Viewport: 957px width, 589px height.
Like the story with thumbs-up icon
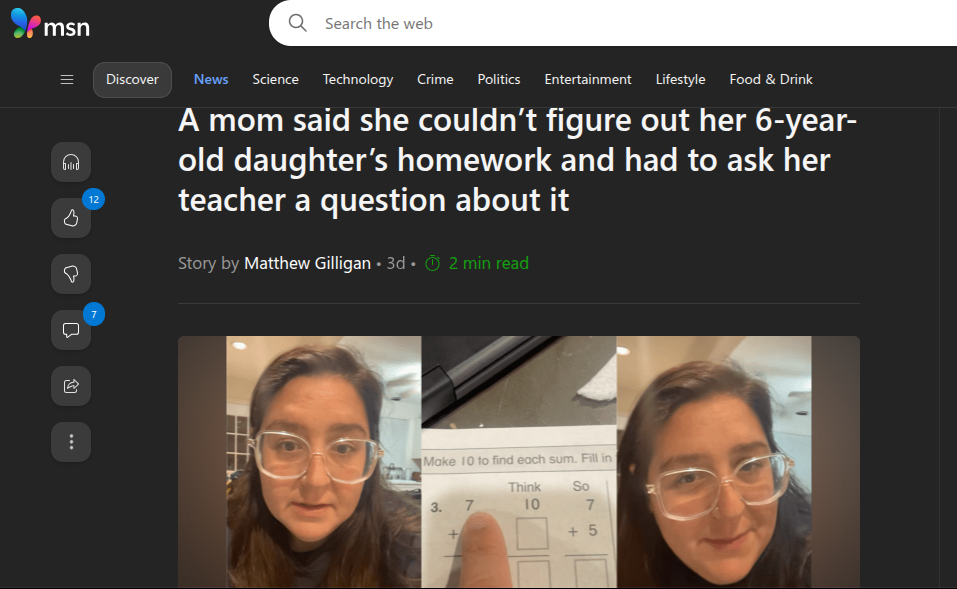pos(71,218)
